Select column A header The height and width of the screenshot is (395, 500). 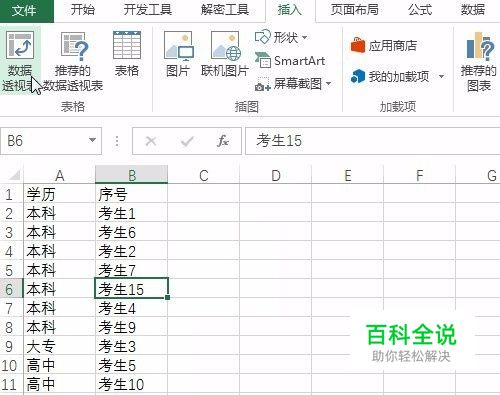pyautogui.click(x=59, y=175)
